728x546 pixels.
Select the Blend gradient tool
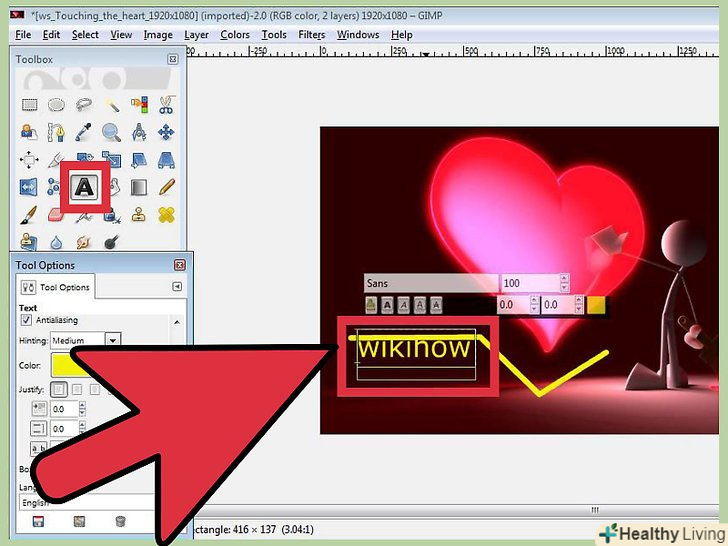(x=139, y=187)
